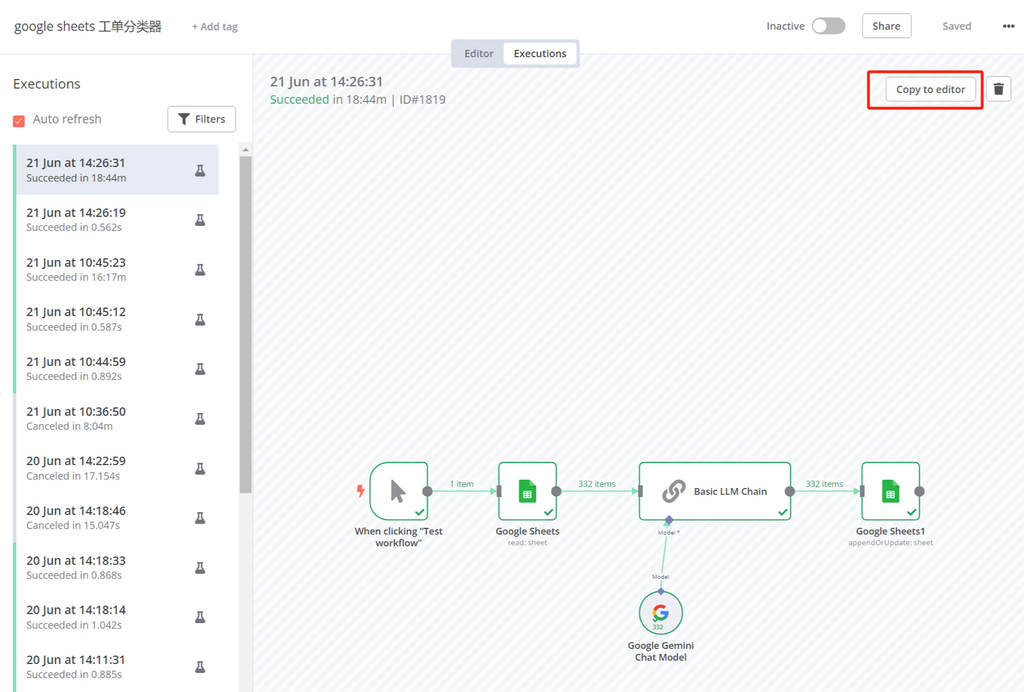Select the manual trigger node icon
Image resolution: width=1024 pixels, height=692 pixels.
(x=398, y=491)
